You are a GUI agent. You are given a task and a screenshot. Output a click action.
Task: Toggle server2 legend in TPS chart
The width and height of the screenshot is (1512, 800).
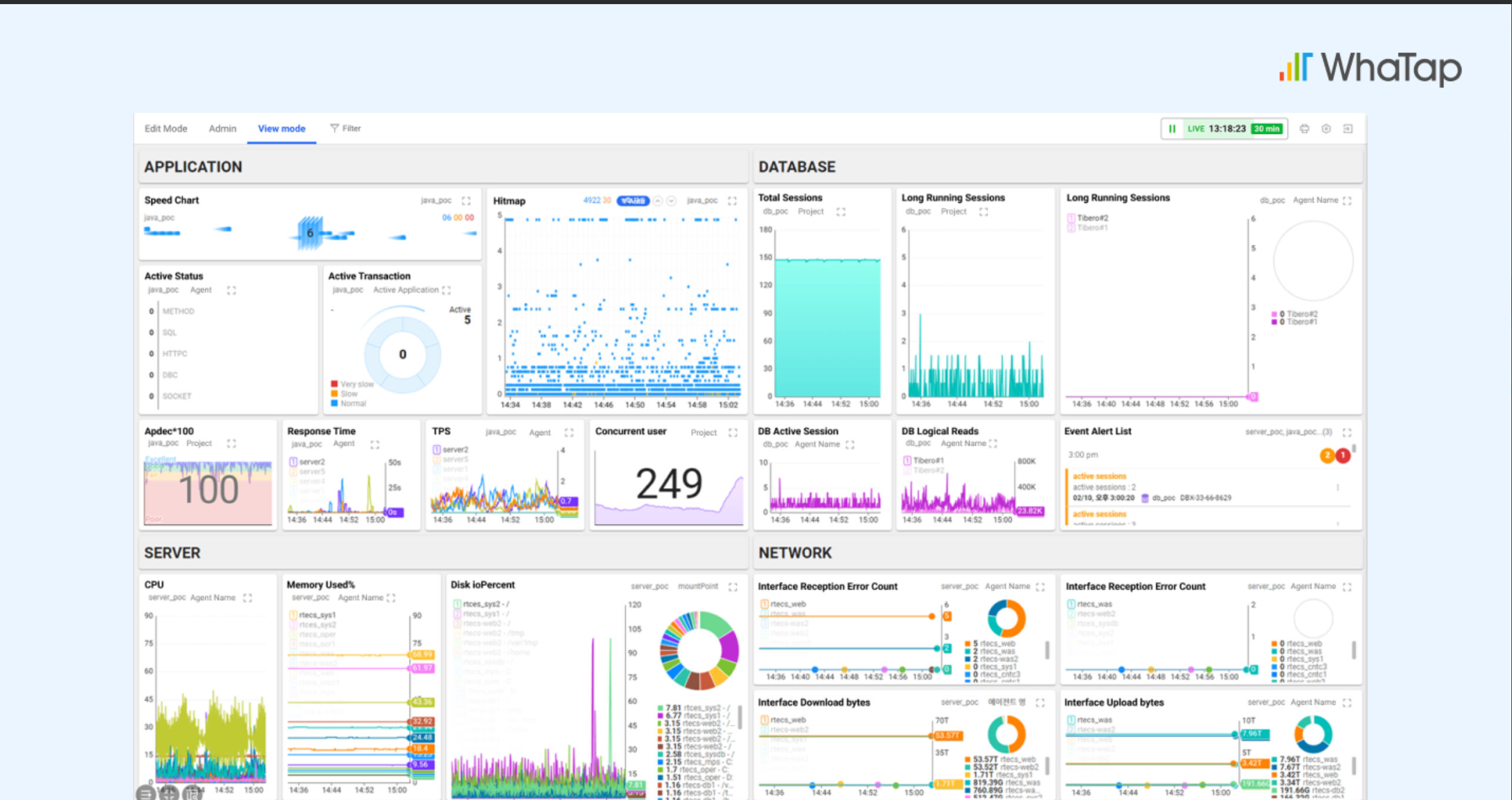click(x=450, y=449)
